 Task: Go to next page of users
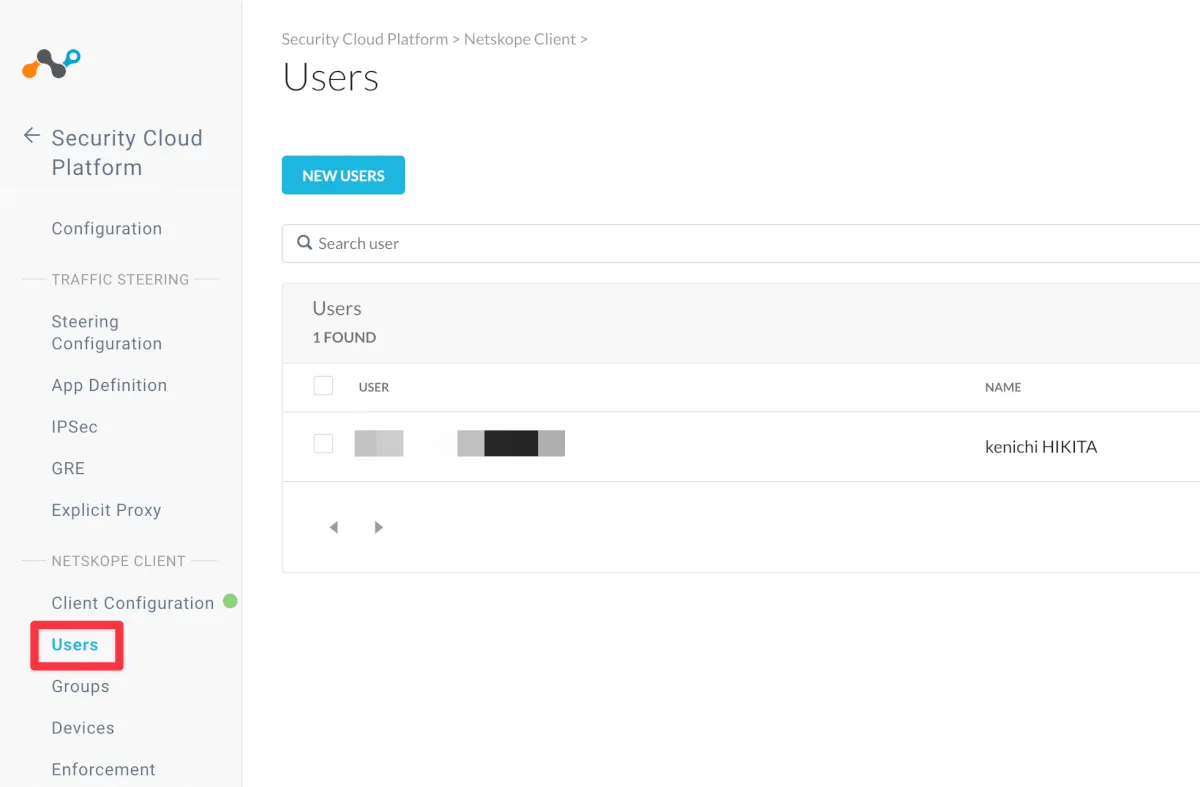point(378,527)
